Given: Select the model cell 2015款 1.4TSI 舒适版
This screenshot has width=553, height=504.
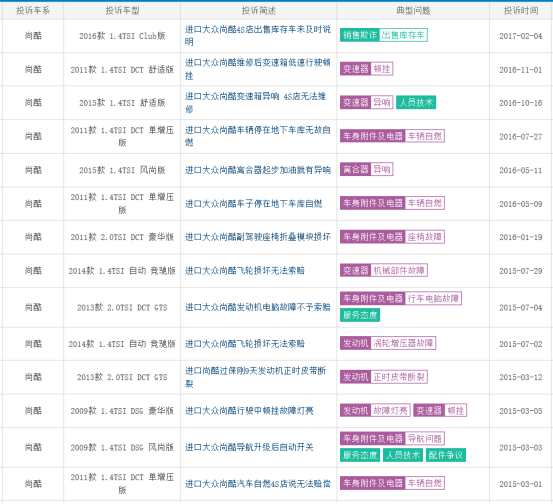Looking at the screenshot, I should [x=122, y=103].
